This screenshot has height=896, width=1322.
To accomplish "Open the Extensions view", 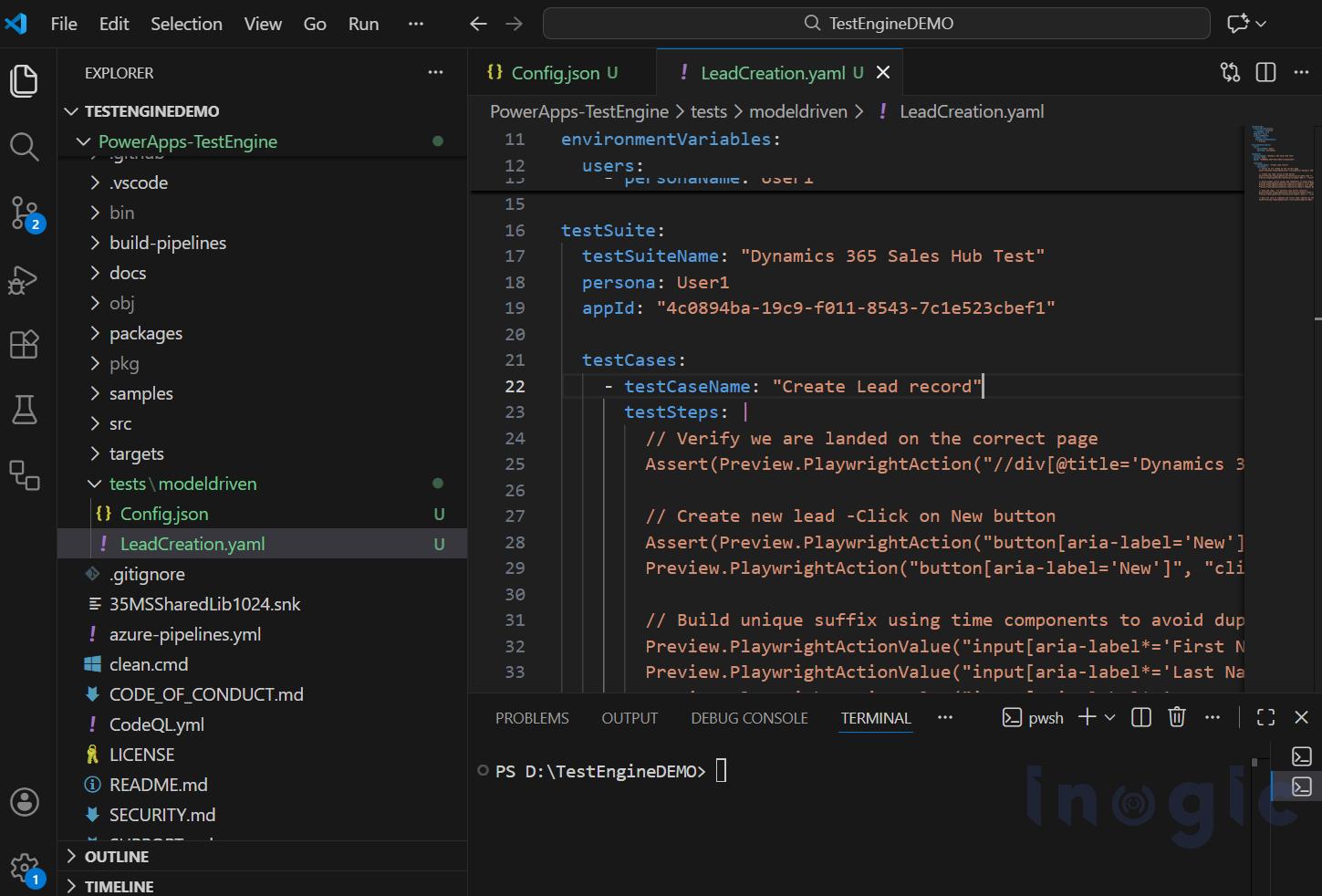I will pyautogui.click(x=24, y=344).
